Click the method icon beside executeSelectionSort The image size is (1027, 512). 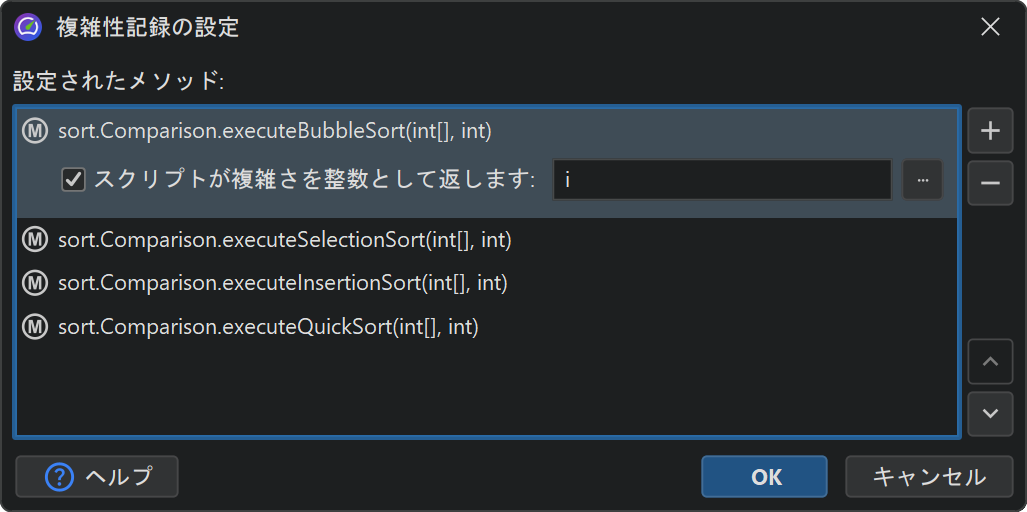[x=36, y=239]
